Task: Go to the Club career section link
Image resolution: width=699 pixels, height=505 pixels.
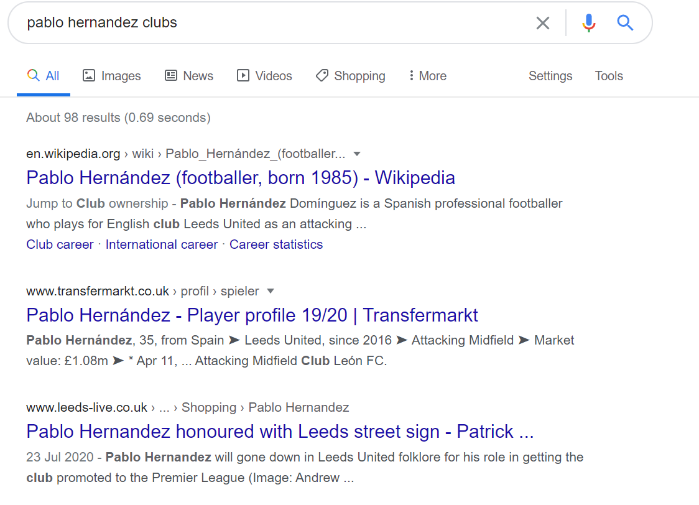Action: coord(60,245)
